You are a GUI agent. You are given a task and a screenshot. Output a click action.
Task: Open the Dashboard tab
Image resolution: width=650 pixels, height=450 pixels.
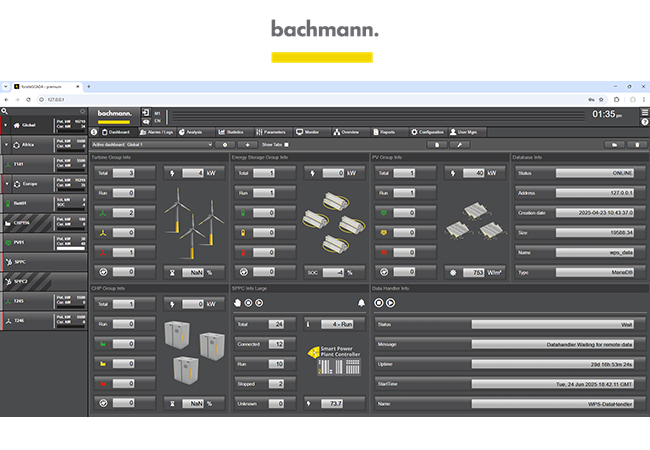tap(116, 132)
